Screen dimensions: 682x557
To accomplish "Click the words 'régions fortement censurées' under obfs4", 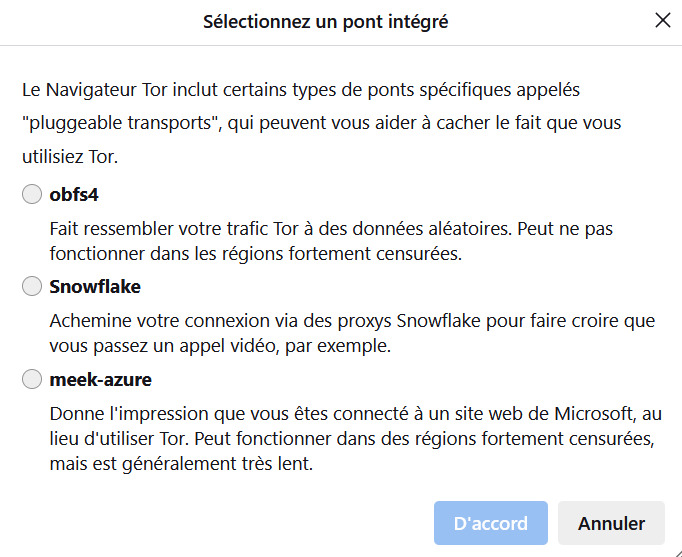I will [x=342, y=254].
